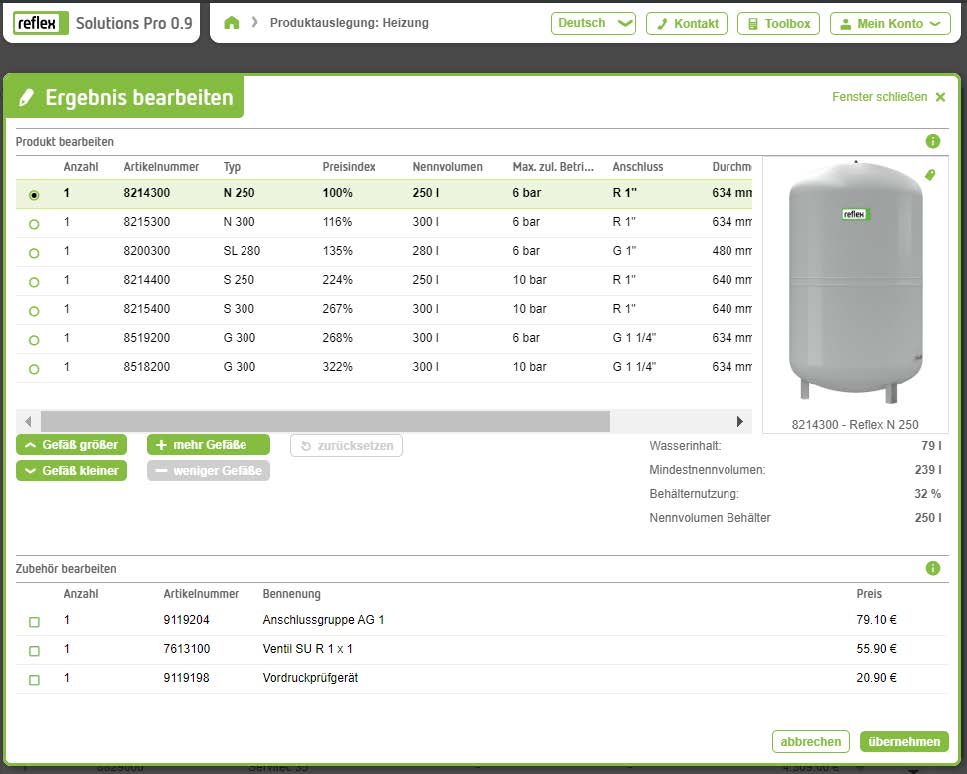The image size is (967, 774).
Task: Click Typ column header
Action: (x=232, y=167)
